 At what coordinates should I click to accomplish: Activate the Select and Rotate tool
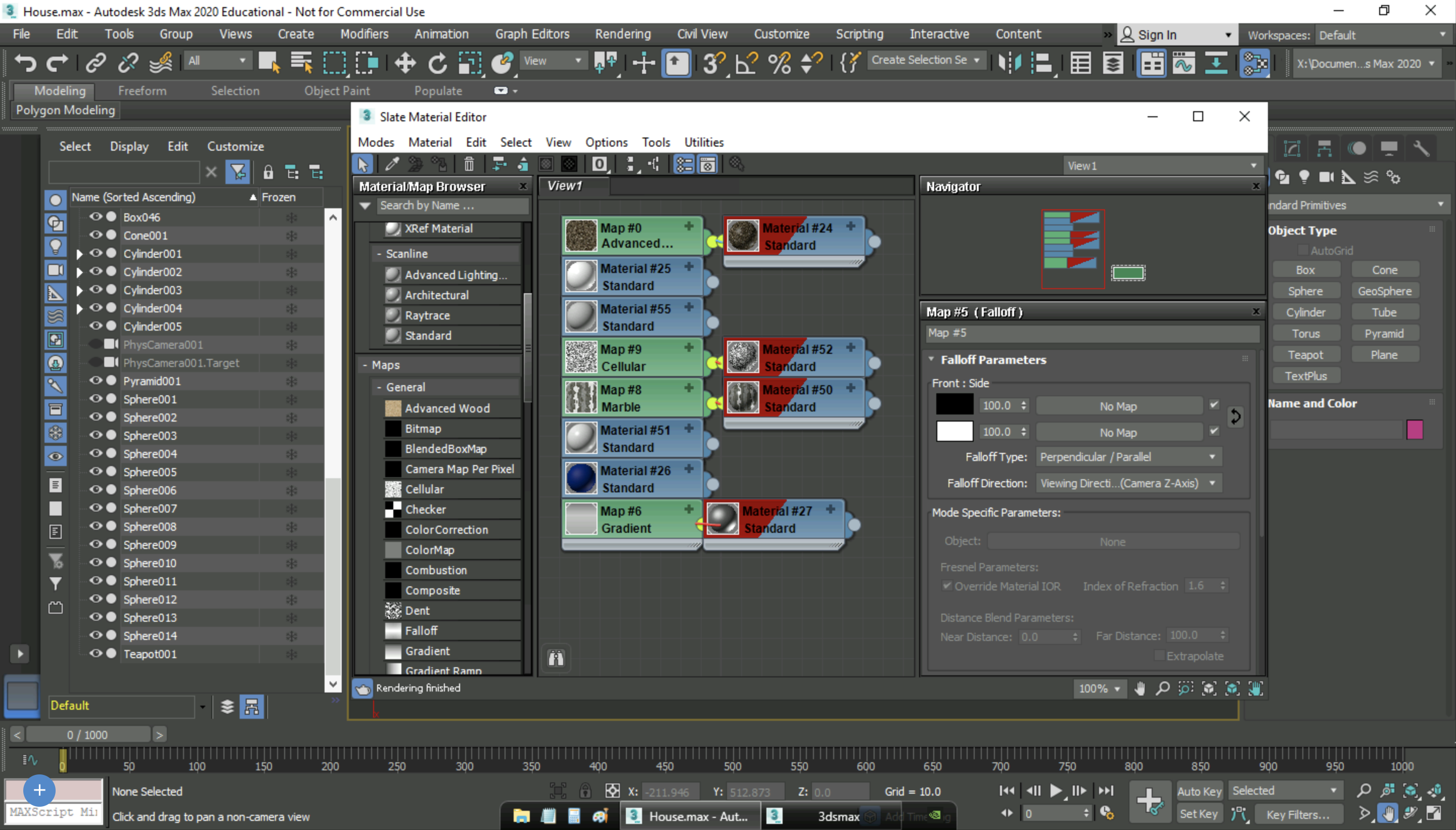tap(437, 62)
